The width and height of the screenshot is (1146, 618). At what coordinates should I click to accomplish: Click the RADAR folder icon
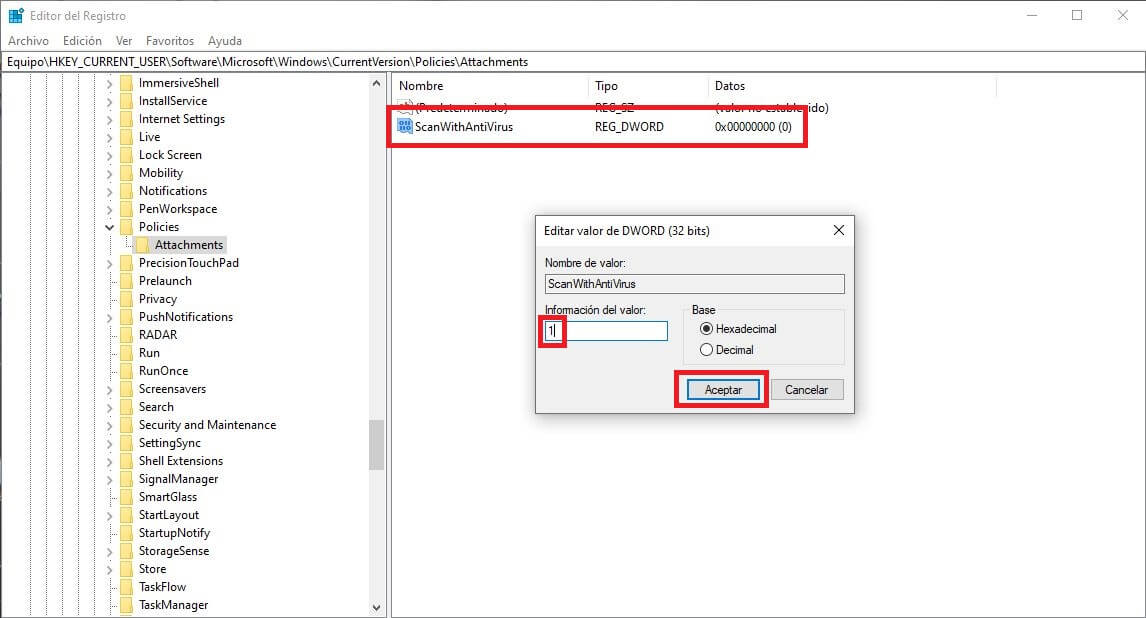pos(126,335)
